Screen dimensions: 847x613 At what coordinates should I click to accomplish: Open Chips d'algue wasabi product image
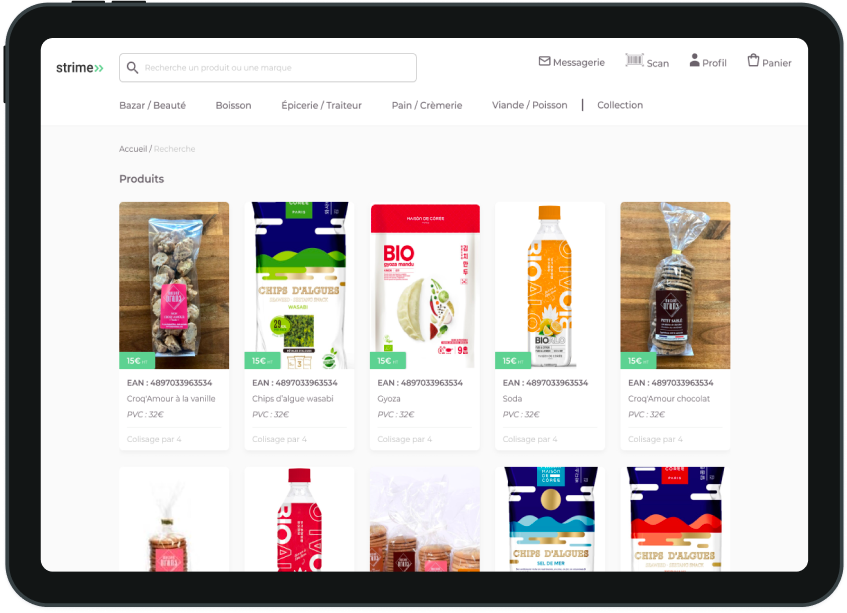pyautogui.click(x=299, y=285)
